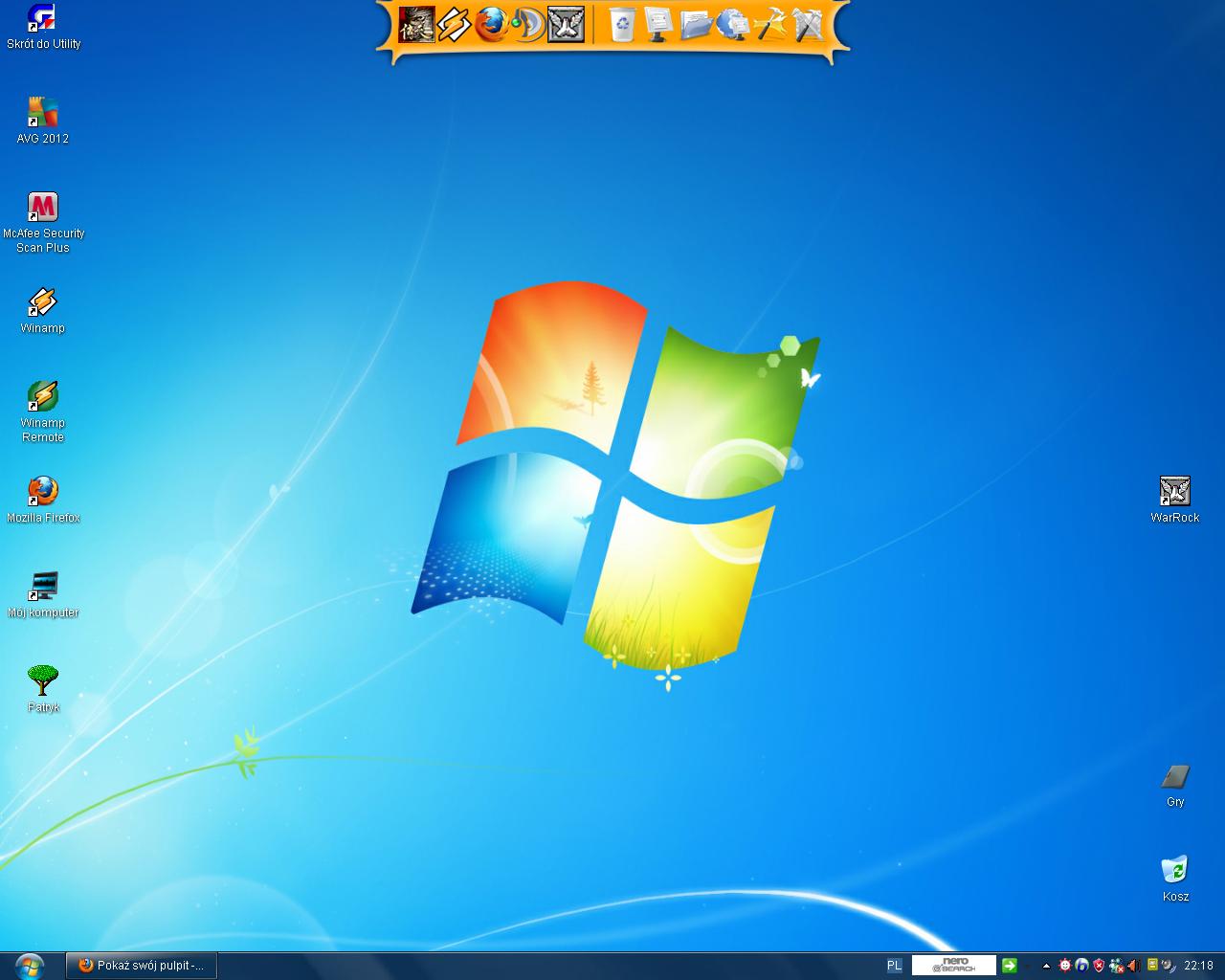The image size is (1225, 980).
Task: Open the PL language indicator
Action: coord(894,966)
